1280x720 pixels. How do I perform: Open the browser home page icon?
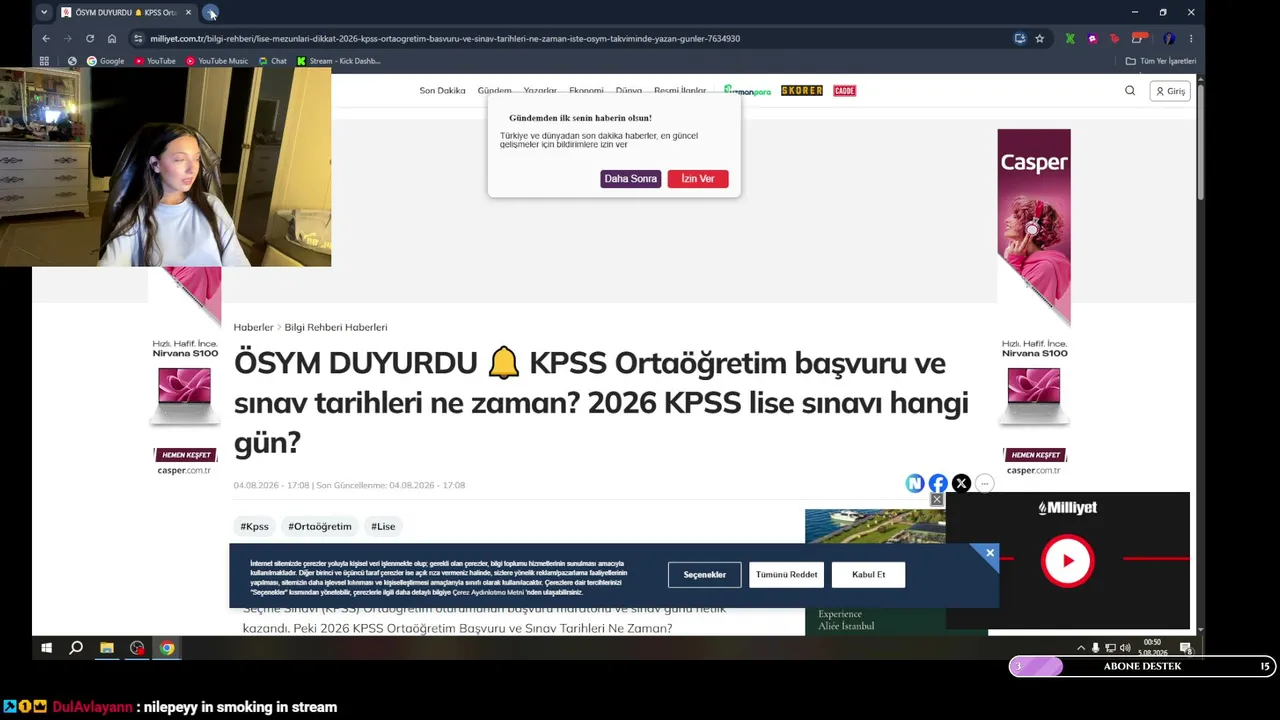click(x=112, y=39)
